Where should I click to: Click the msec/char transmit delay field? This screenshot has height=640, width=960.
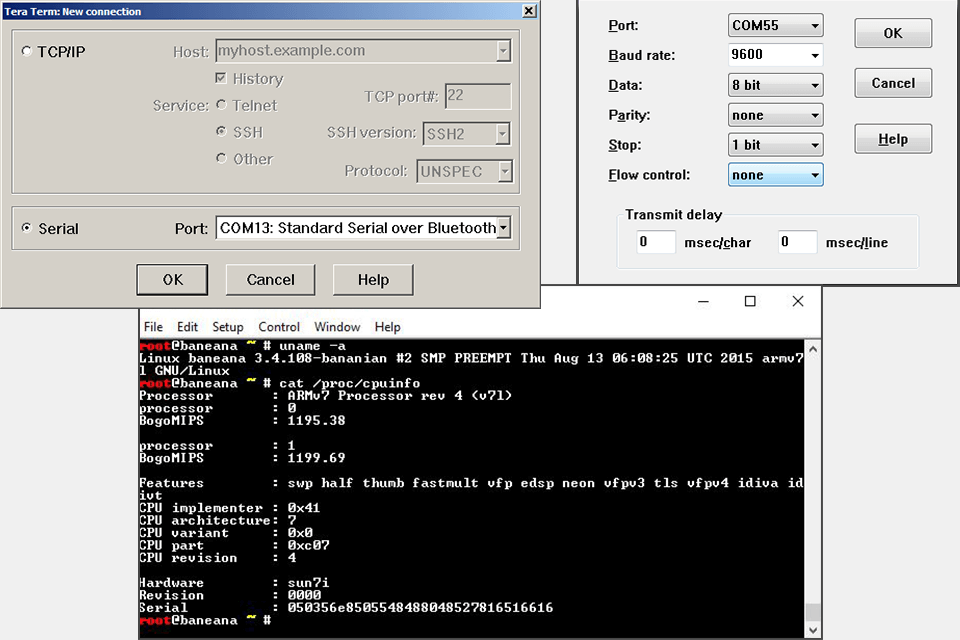pyautogui.click(x=656, y=242)
